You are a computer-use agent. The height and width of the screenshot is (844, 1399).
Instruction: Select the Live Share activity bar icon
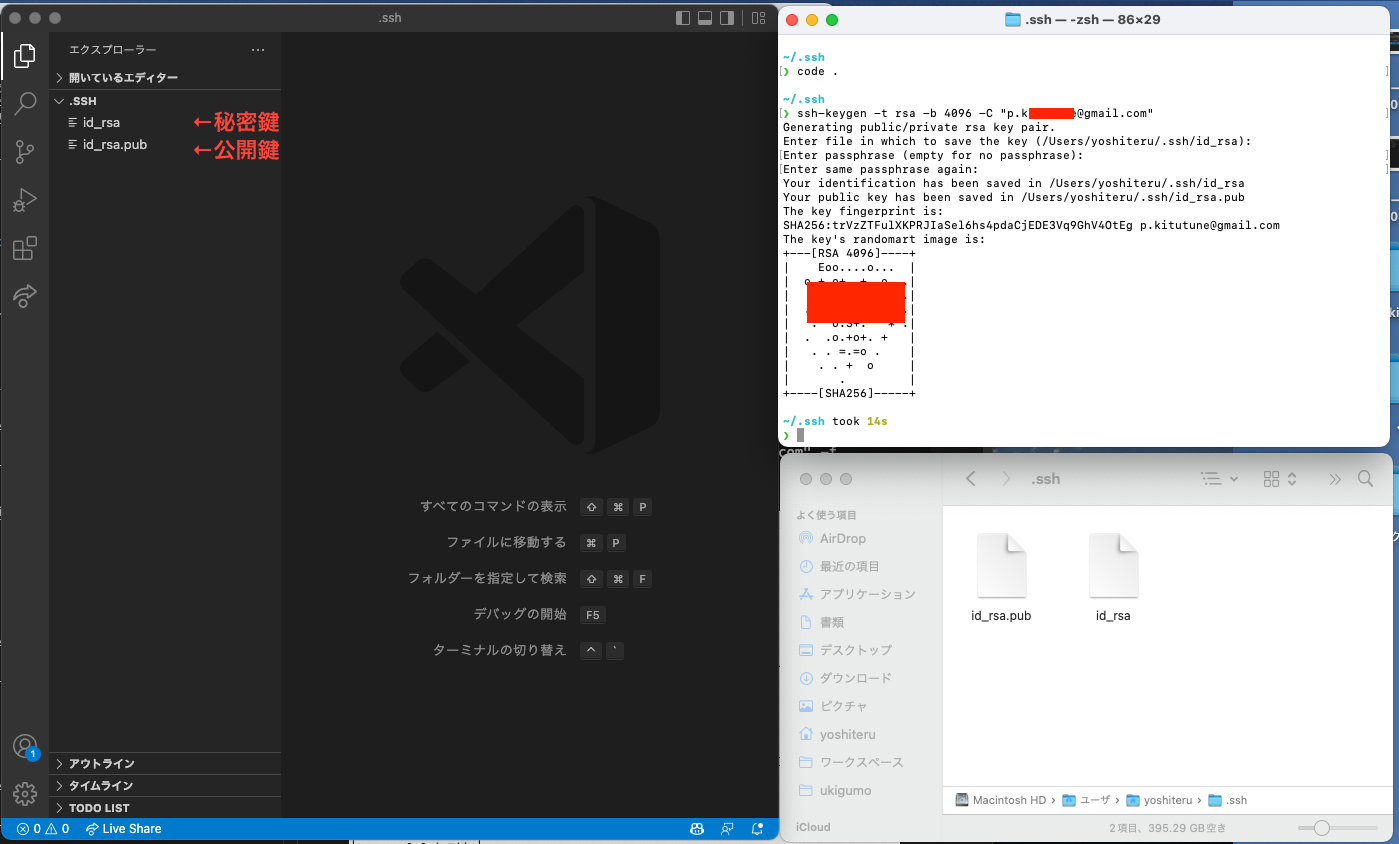coord(24,295)
